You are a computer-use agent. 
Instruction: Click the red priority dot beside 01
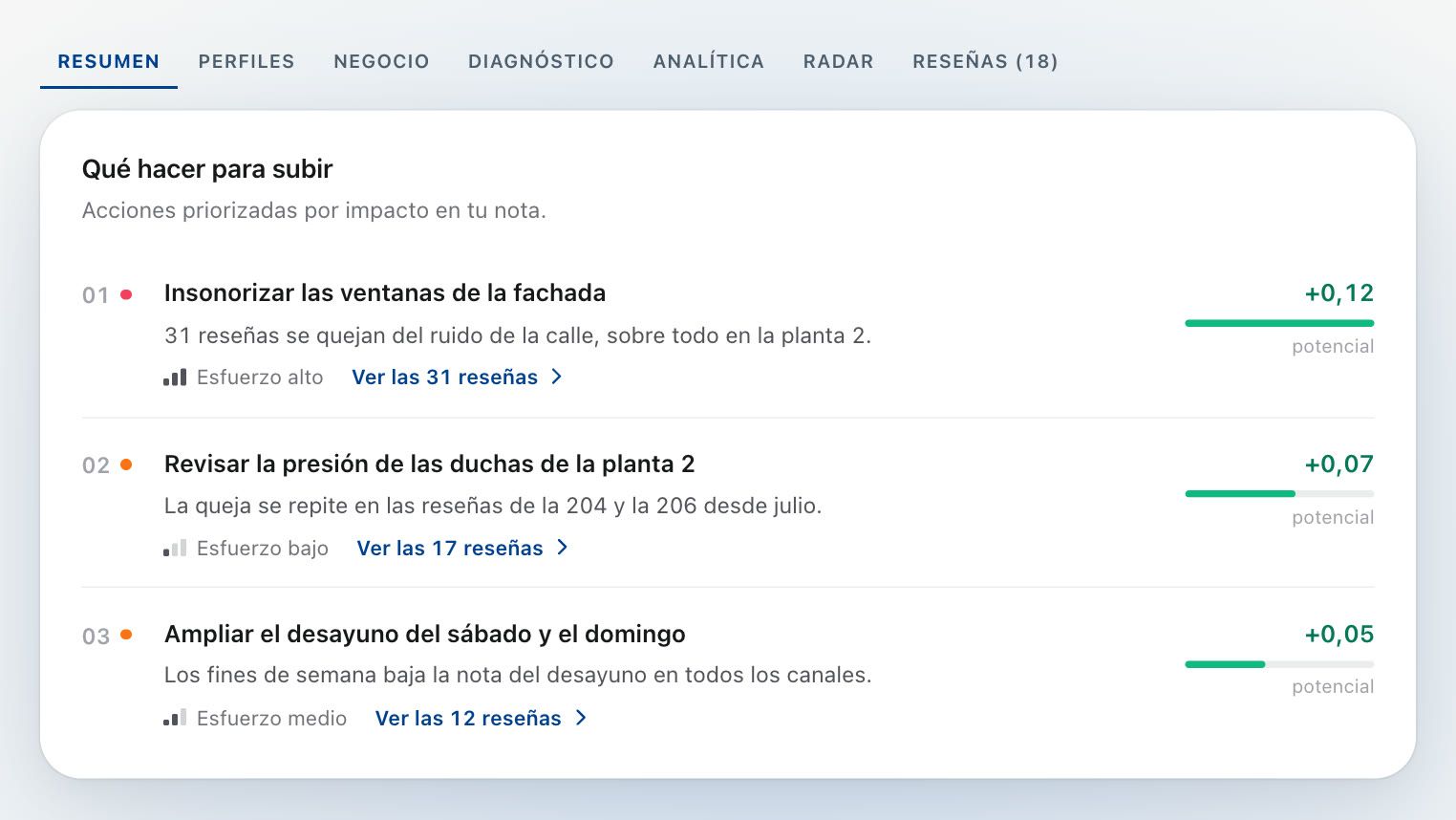tap(126, 294)
